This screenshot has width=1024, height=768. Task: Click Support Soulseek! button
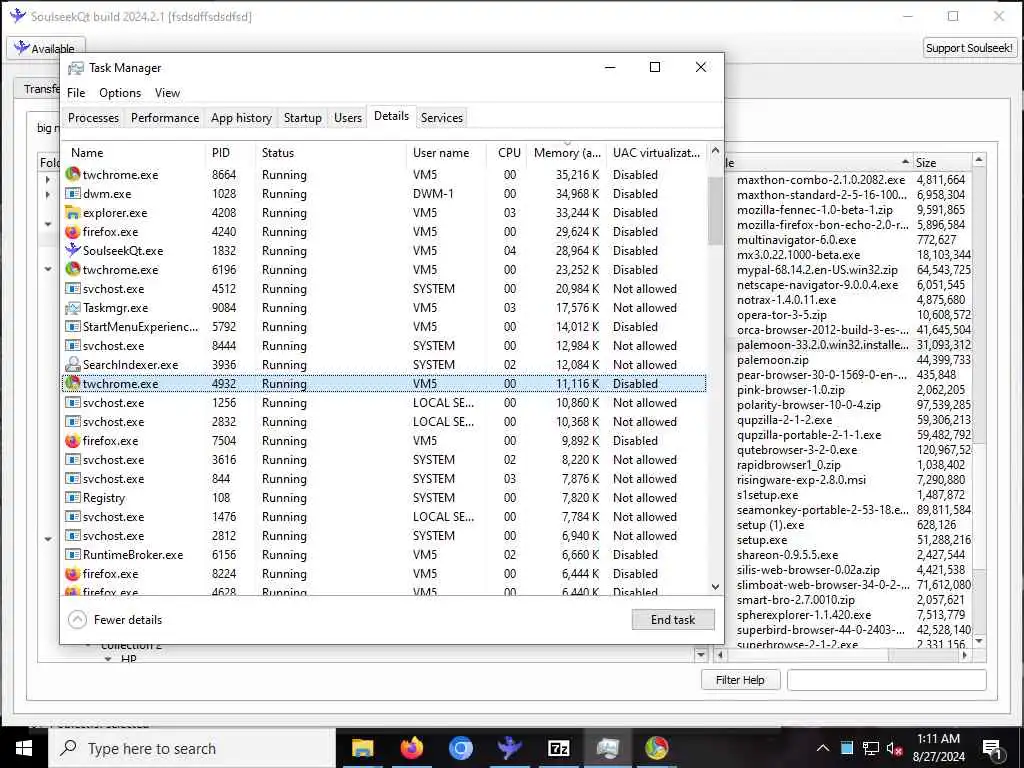click(x=969, y=48)
